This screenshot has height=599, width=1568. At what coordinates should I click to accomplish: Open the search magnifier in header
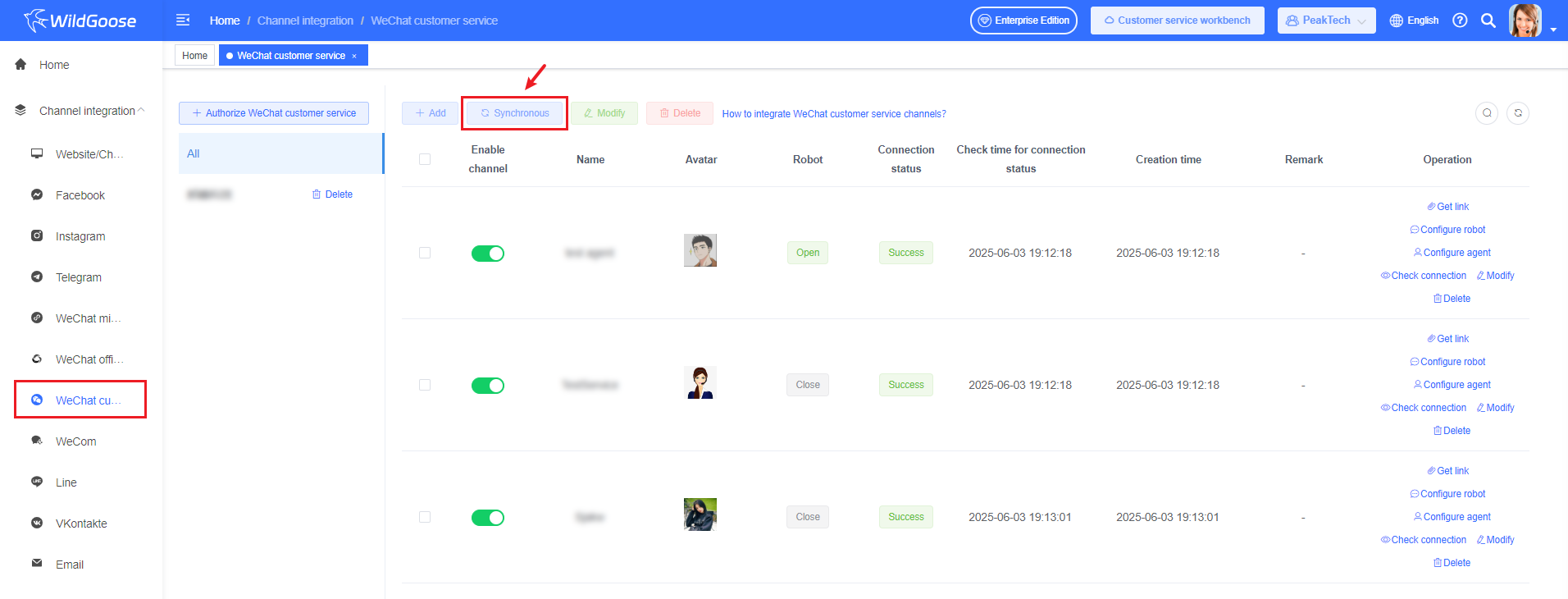pos(1488,21)
